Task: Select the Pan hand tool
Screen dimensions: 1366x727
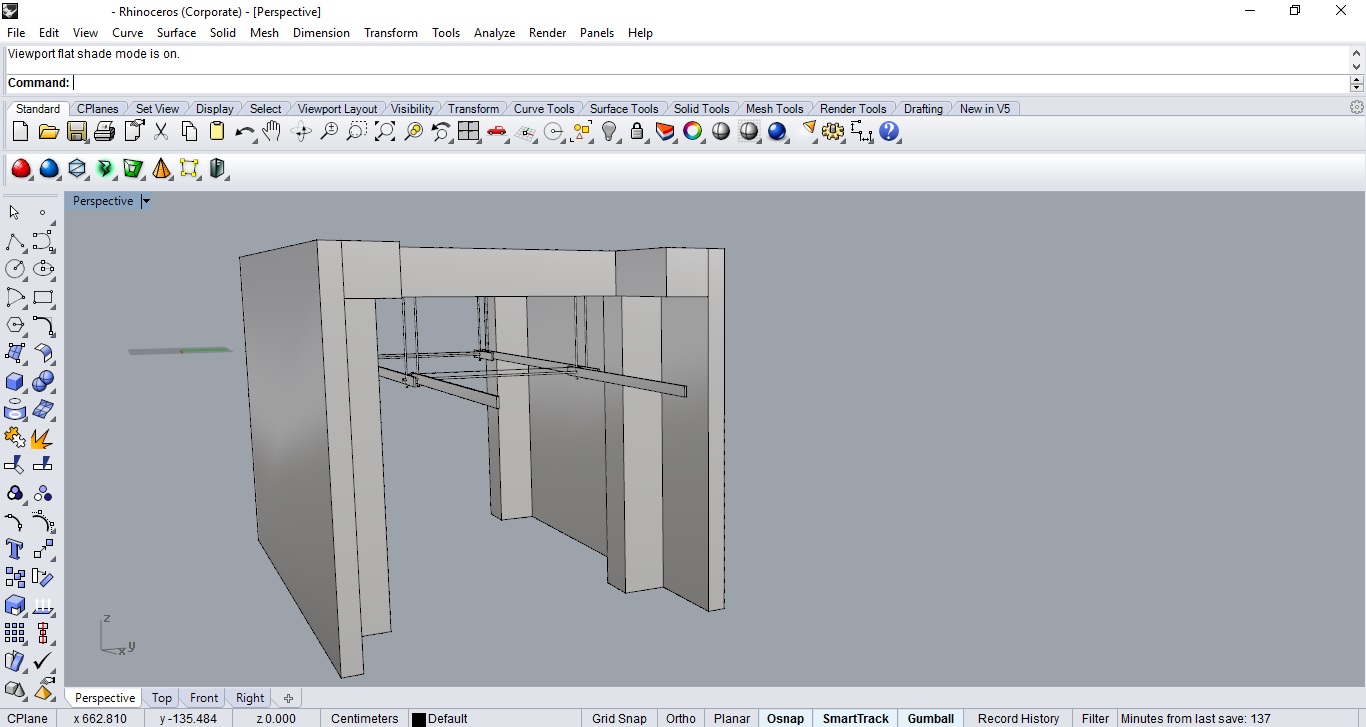Action: point(272,131)
